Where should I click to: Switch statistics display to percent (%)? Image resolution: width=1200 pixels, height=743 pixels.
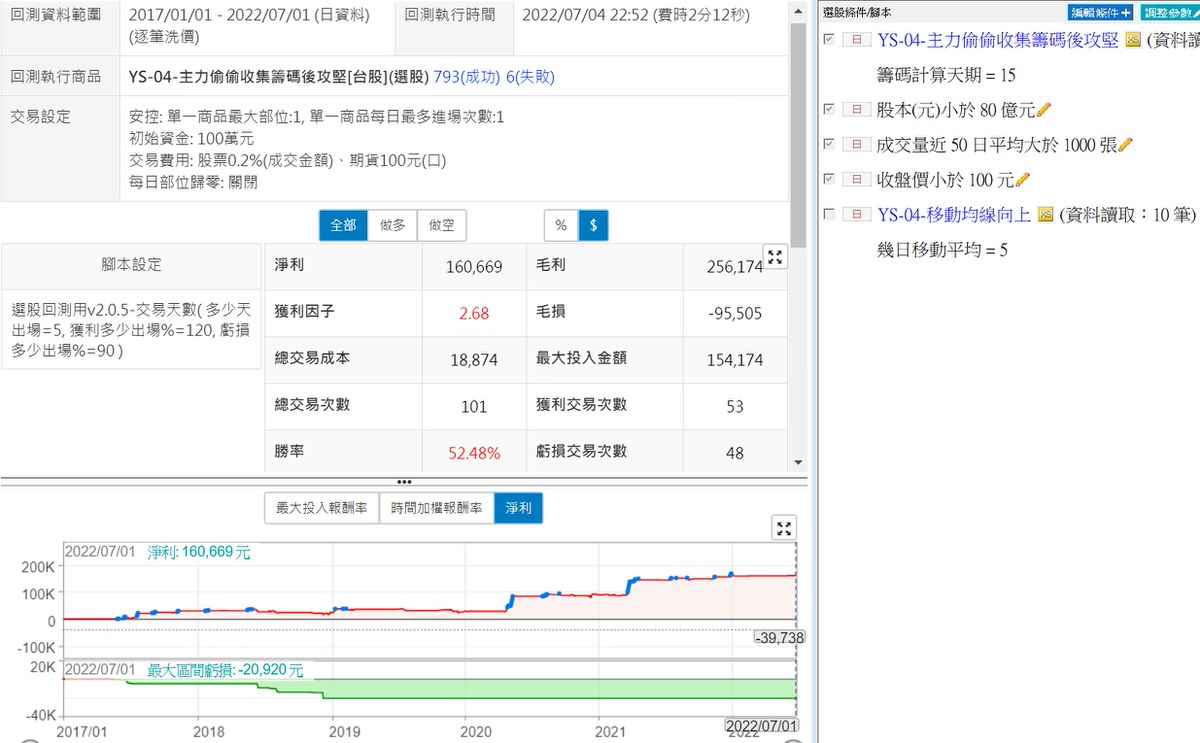pyautogui.click(x=560, y=225)
